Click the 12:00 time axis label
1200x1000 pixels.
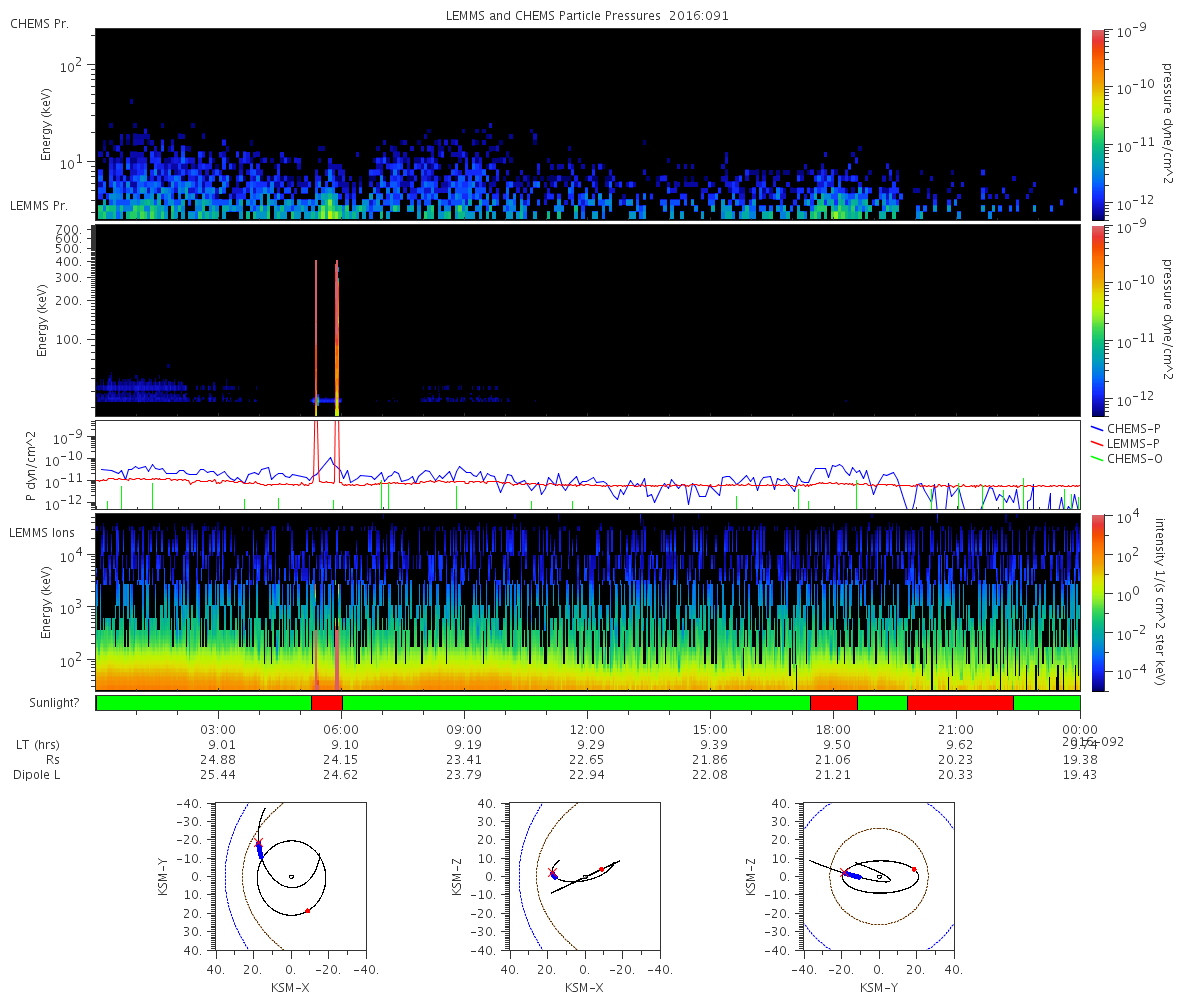point(587,728)
